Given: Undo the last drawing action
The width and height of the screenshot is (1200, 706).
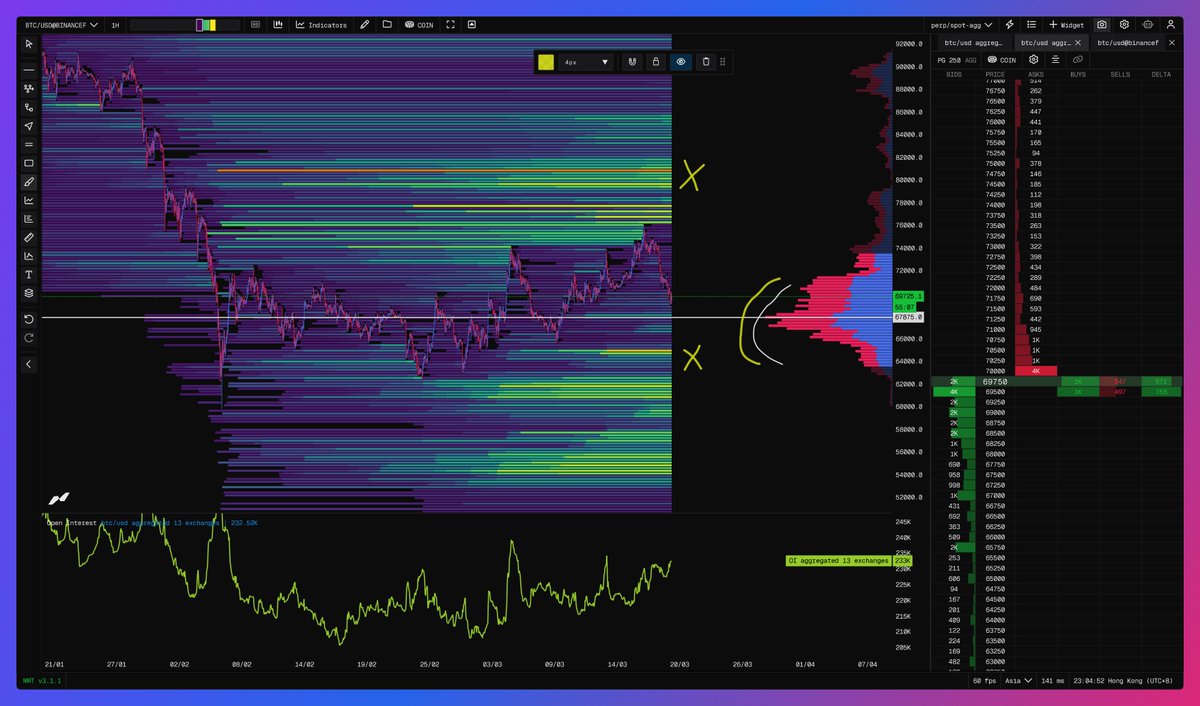Looking at the screenshot, I should pyautogui.click(x=29, y=319).
